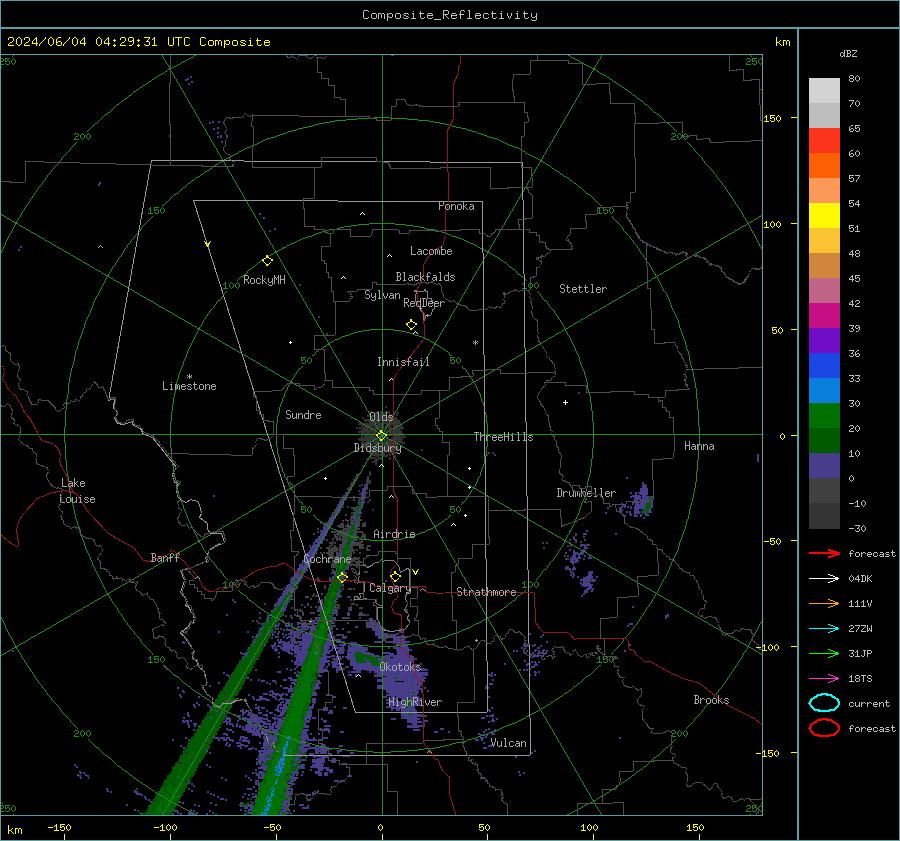Pick the light blue 30-33 dBZ swatch

(824, 390)
